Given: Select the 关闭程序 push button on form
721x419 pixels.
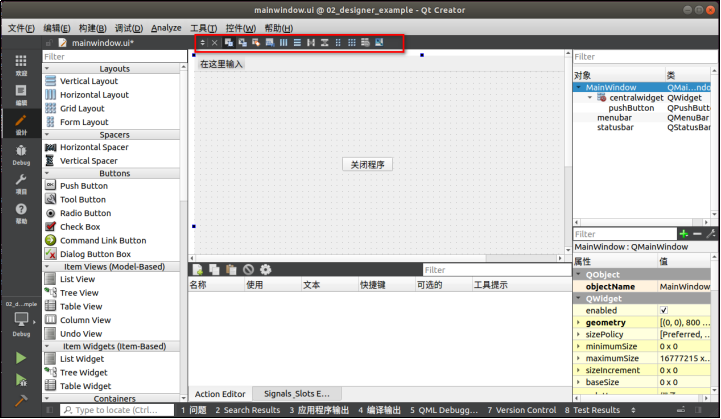Looking at the screenshot, I should (367, 164).
